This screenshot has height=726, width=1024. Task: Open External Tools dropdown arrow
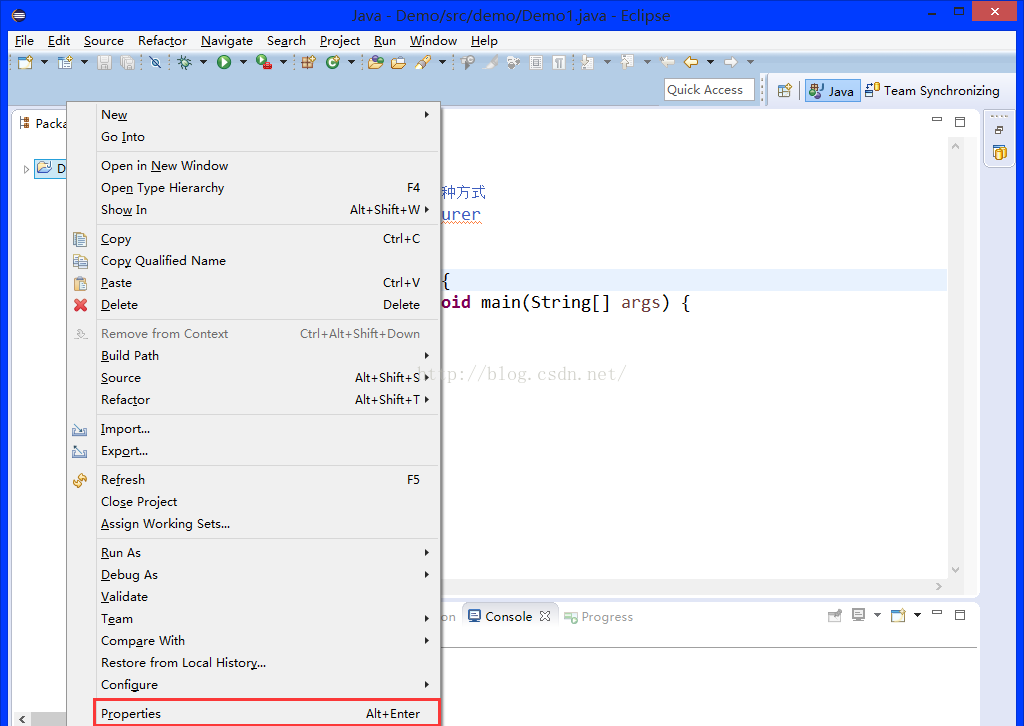(283, 62)
